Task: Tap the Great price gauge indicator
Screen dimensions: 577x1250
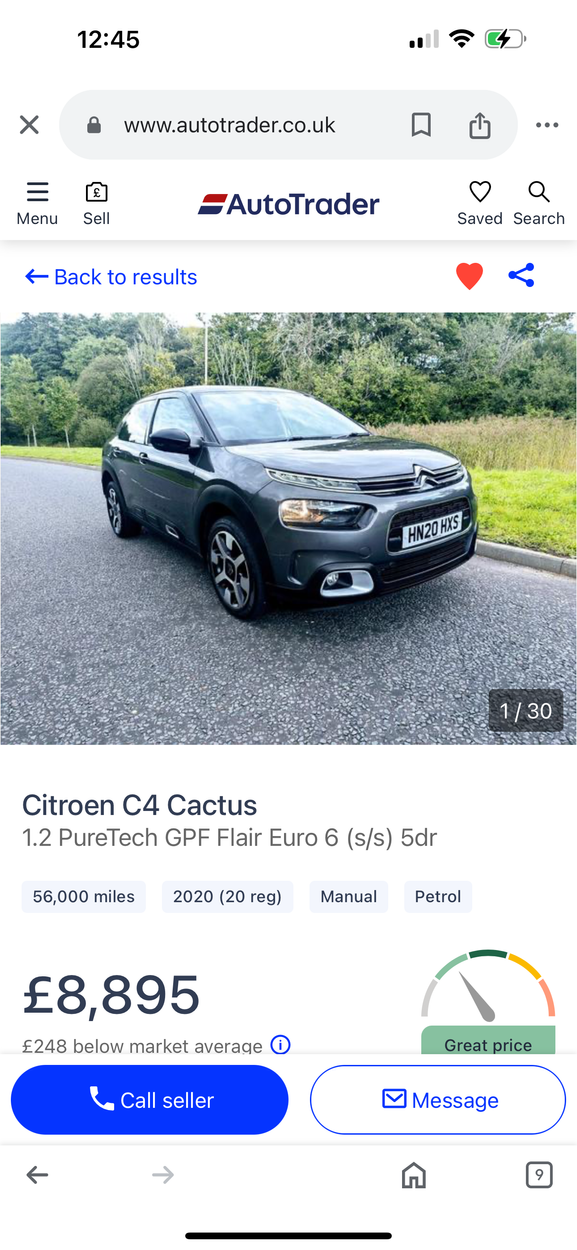Action: click(488, 1002)
